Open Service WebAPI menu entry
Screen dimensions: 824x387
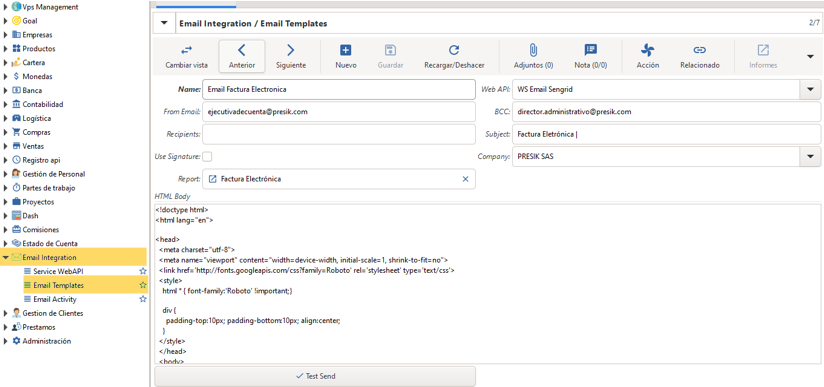click(x=58, y=271)
